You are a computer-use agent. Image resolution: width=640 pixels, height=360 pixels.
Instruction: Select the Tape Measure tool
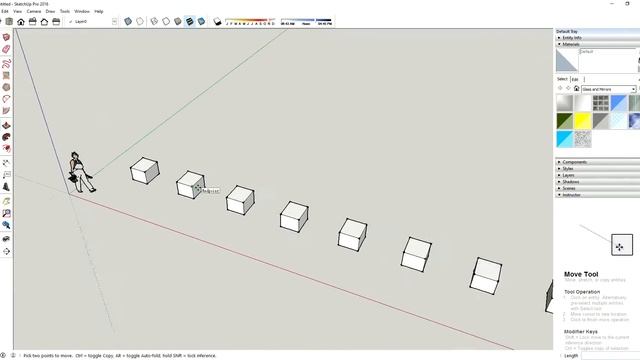click(x=6, y=163)
